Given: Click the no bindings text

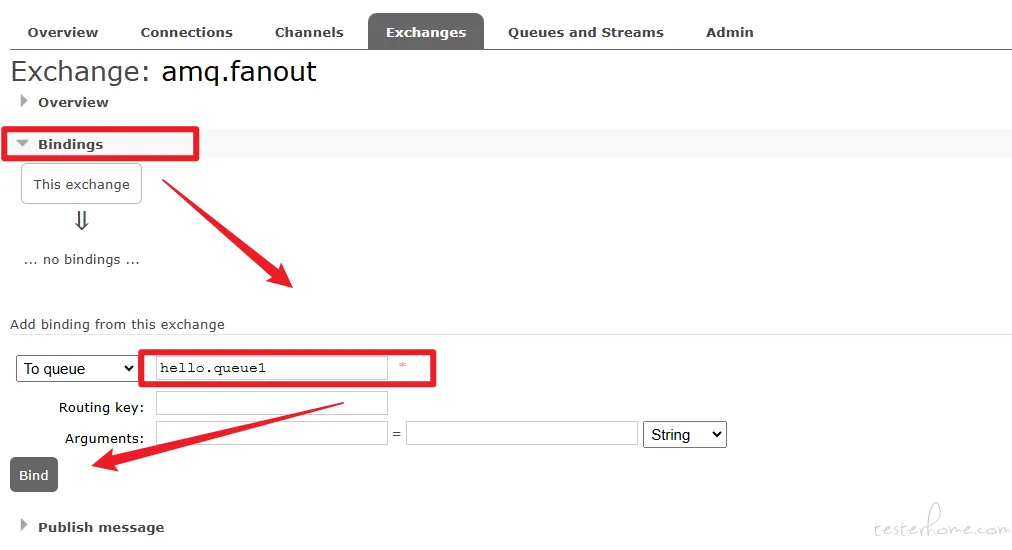Looking at the screenshot, I should [81, 260].
